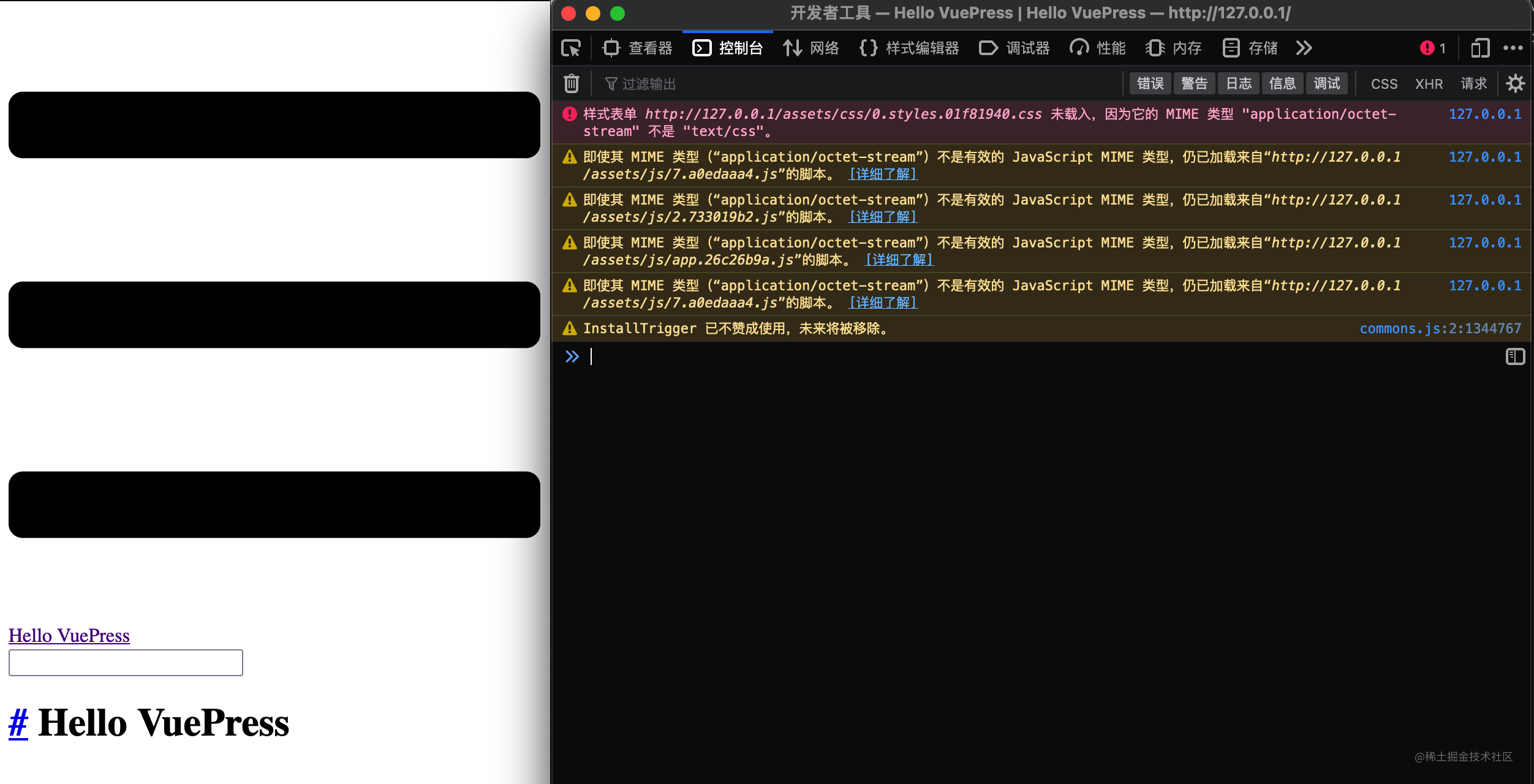Open commons.js:2:1344767 source link
The image size is (1534, 784).
[x=1440, y=329]
